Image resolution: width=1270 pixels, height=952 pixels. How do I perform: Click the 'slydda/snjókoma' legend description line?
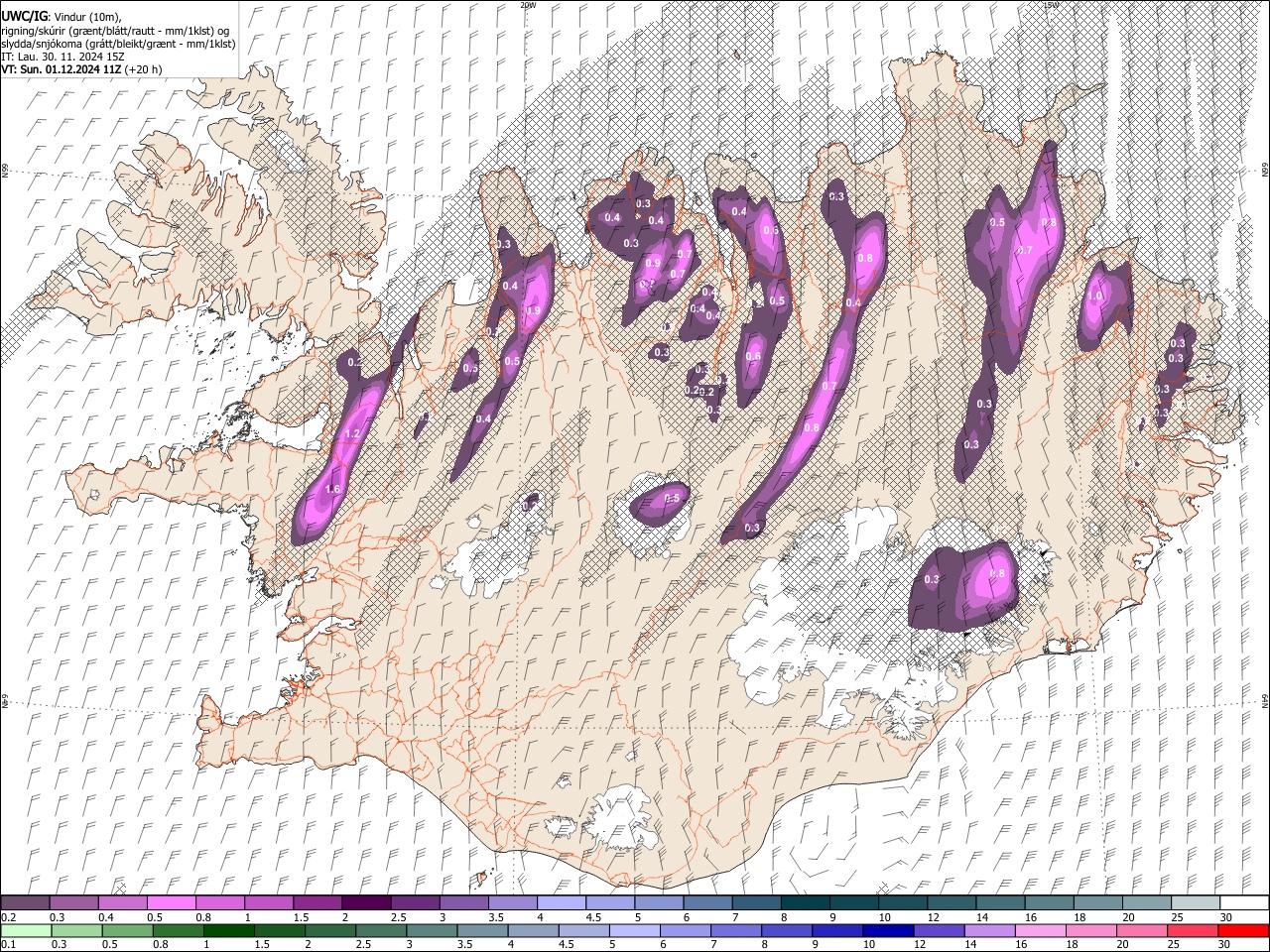(x=118, y=44)
